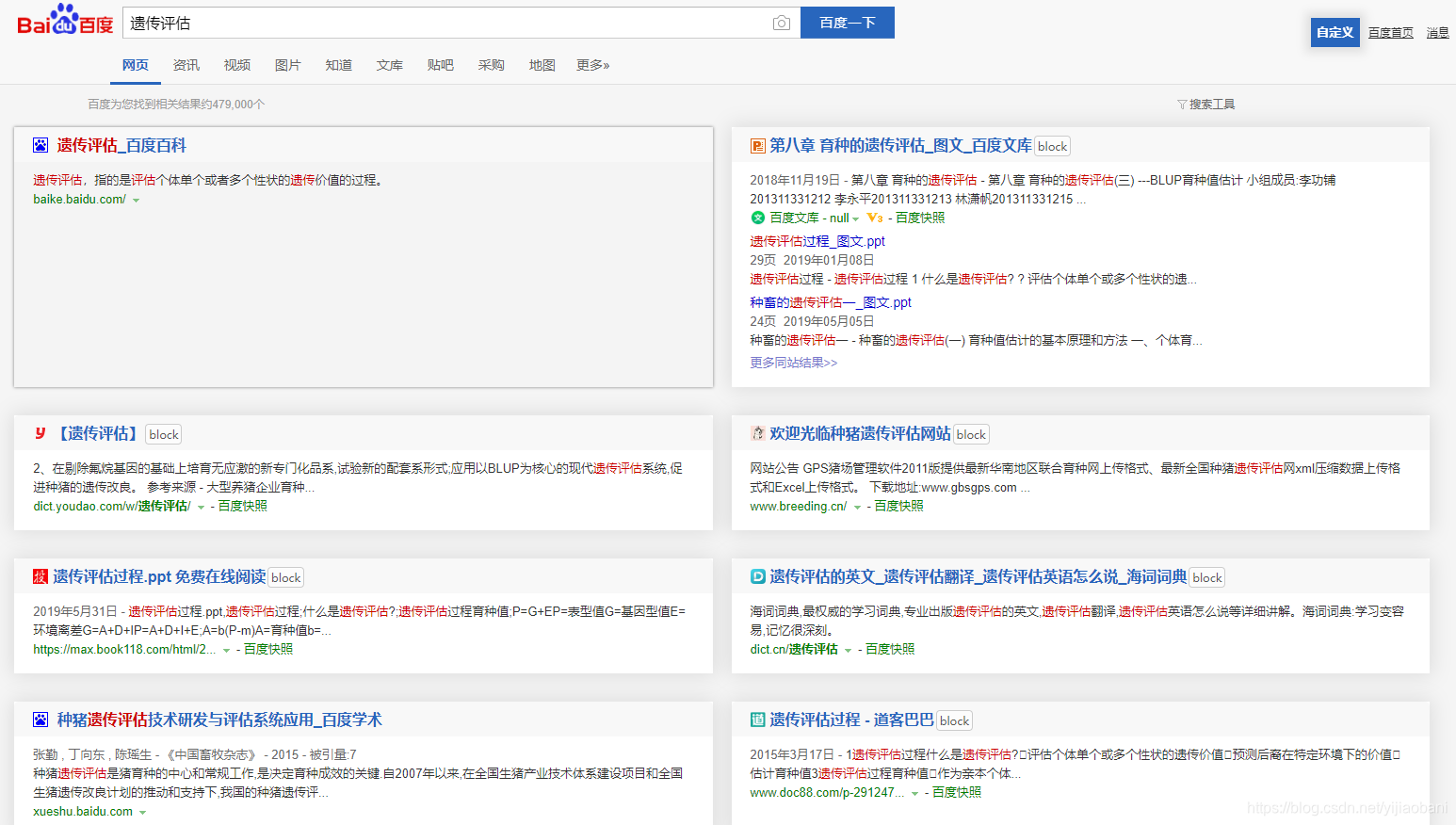The image size is (1456, 825).
Task: Click the 百度学术 result favicon
Action: (x=40, y=720)
